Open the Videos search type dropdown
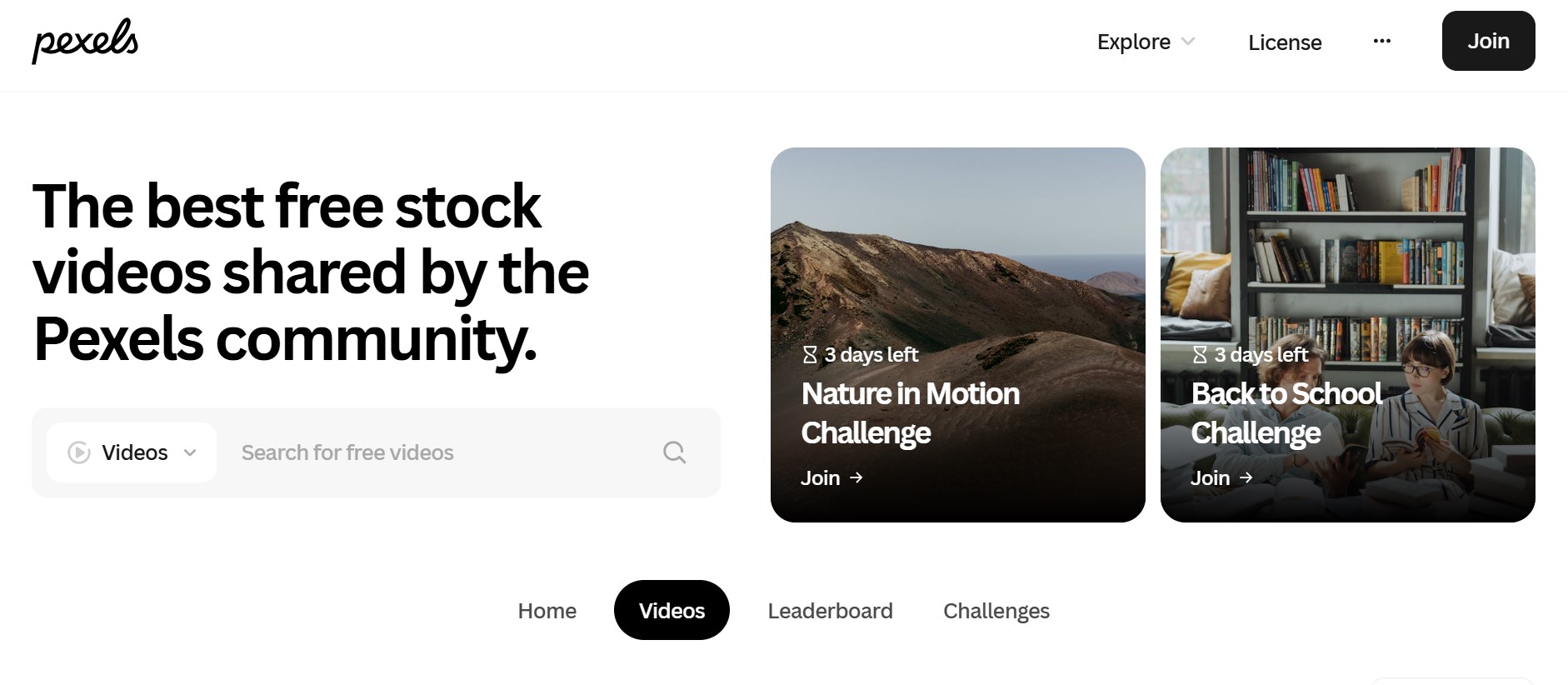 [132, 452]
